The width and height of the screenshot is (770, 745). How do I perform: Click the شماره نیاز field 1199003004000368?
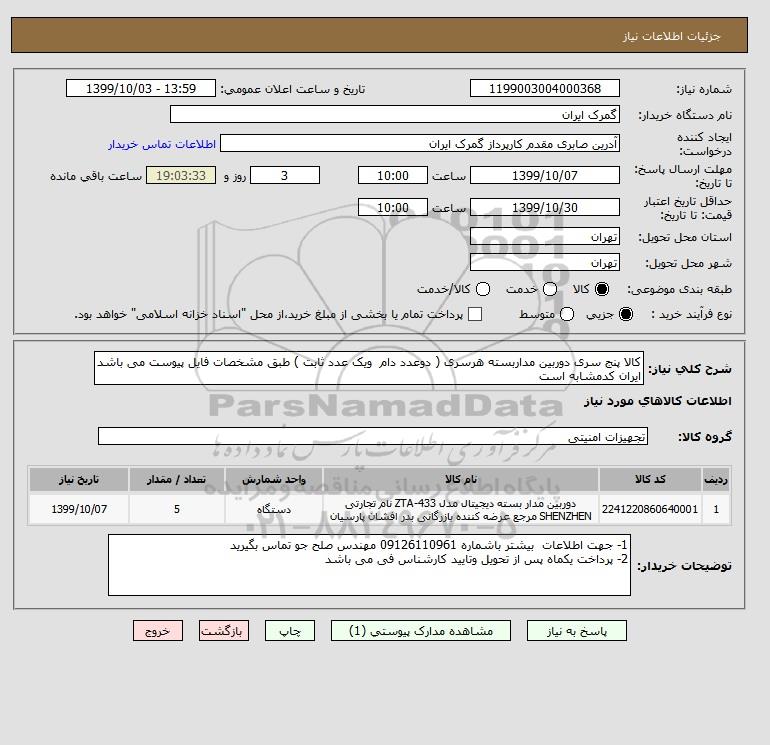[545, 88]
